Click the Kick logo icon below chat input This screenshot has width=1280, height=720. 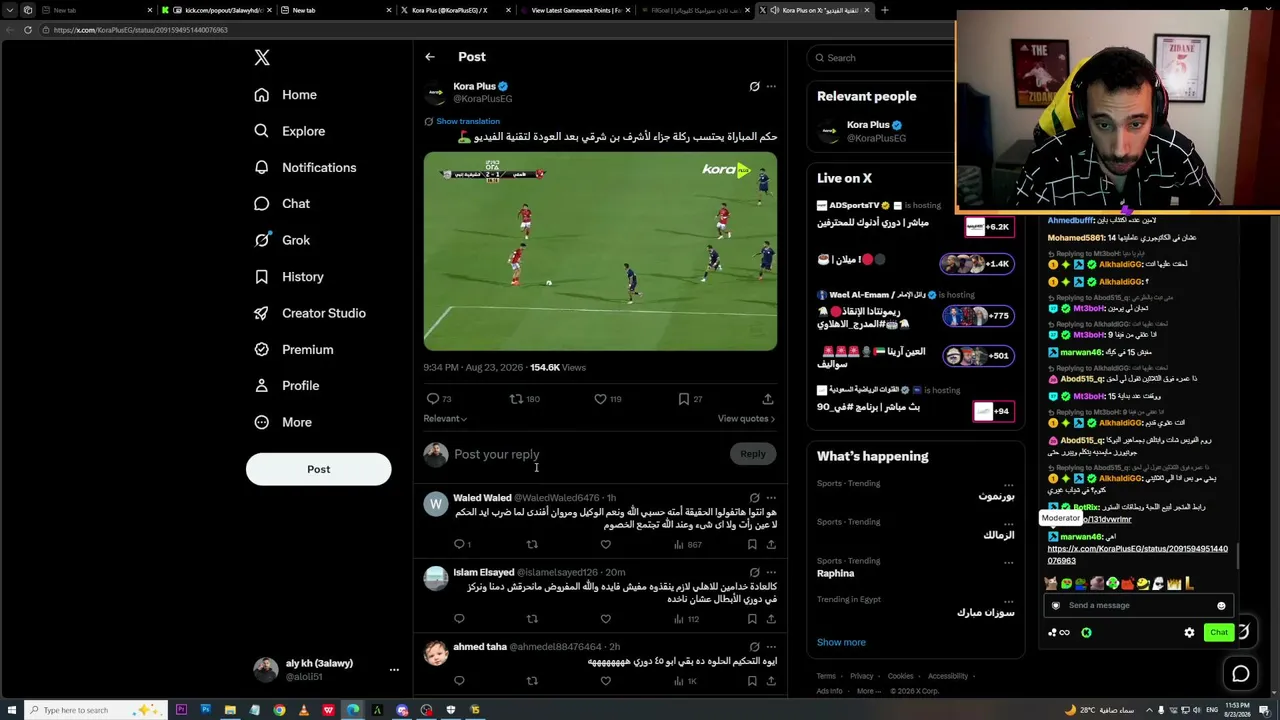pyautogui.click(x=1086, y=632)
